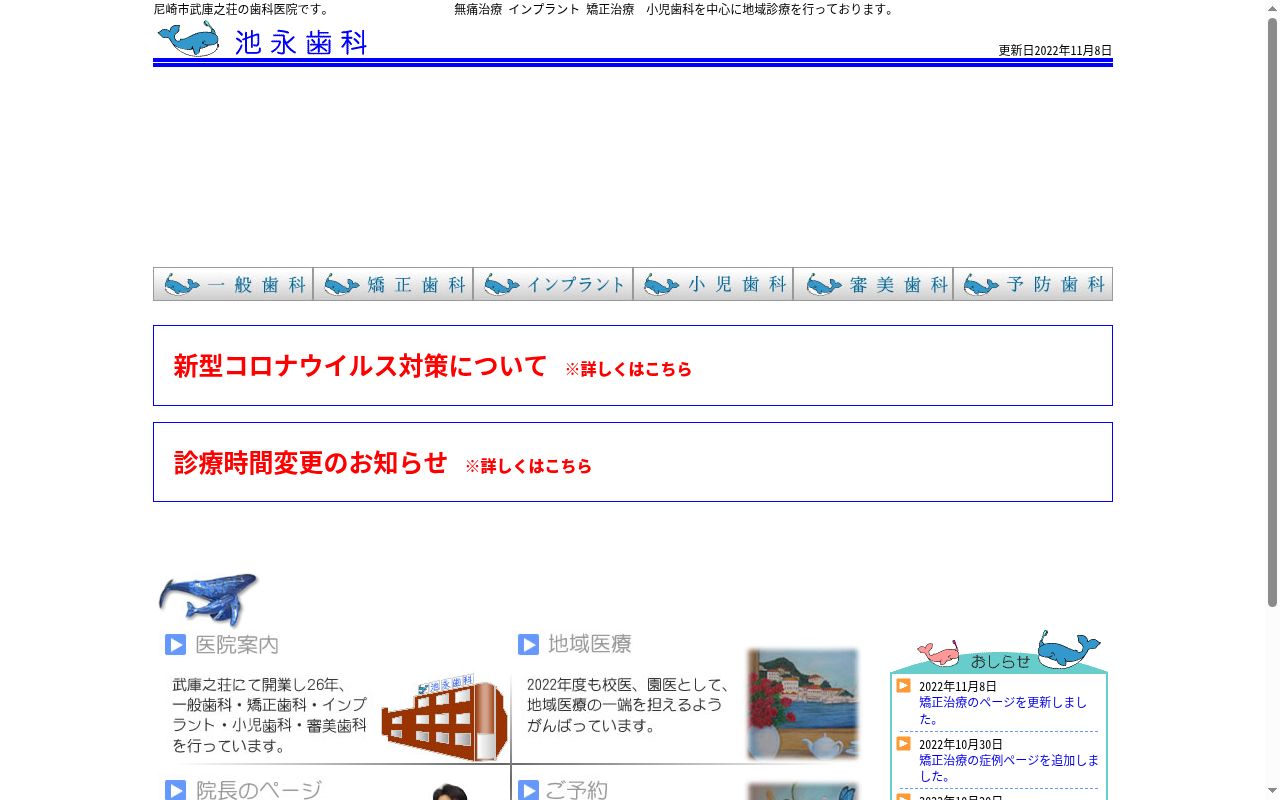
Task: Open 診療時間変更のお知らせ notice
Action: (310, 463)
